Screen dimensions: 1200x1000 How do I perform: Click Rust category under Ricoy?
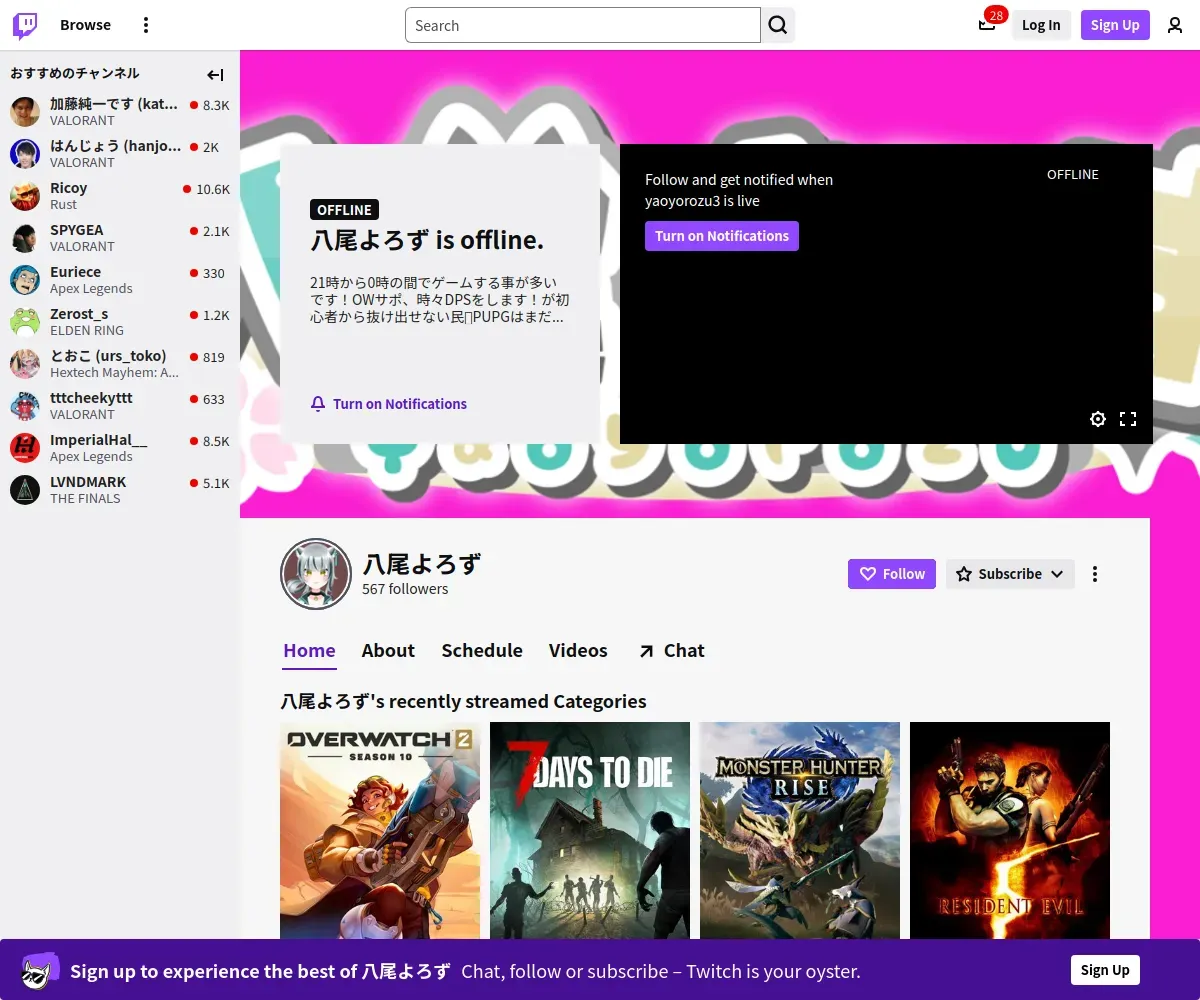(x=63, y=205)
